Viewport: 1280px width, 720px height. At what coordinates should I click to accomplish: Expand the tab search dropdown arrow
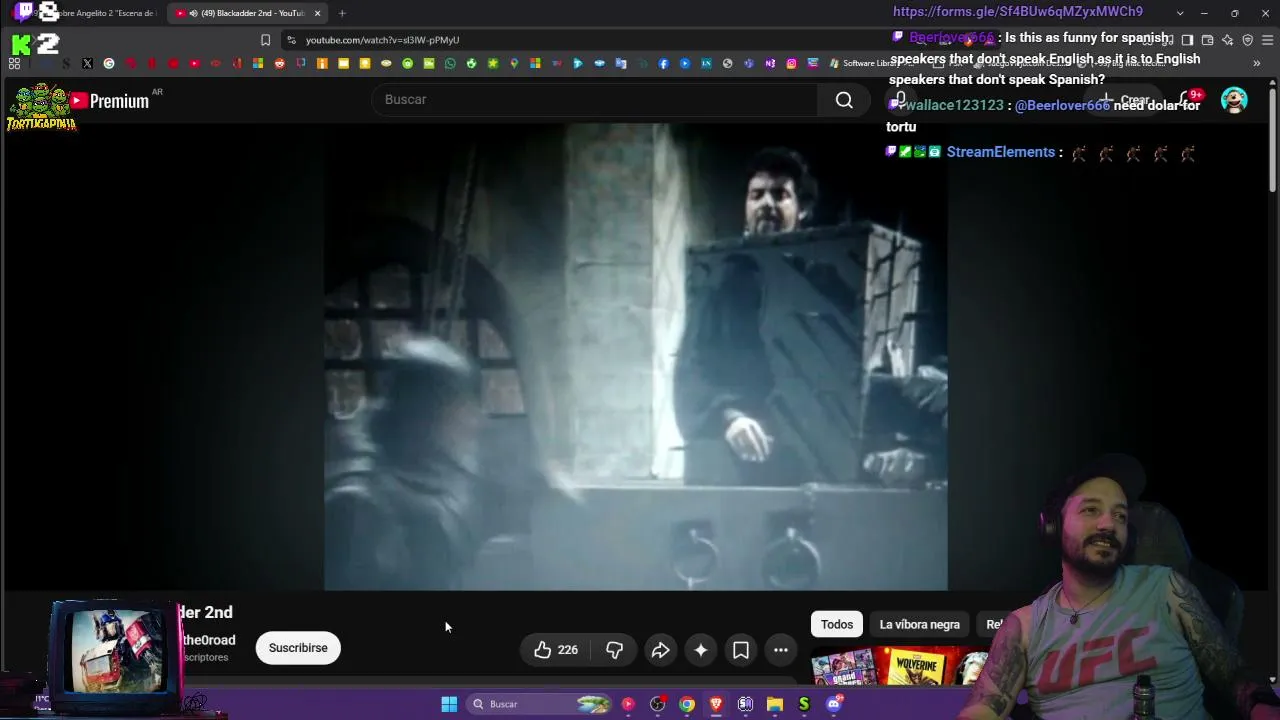tap(1180, 13)
